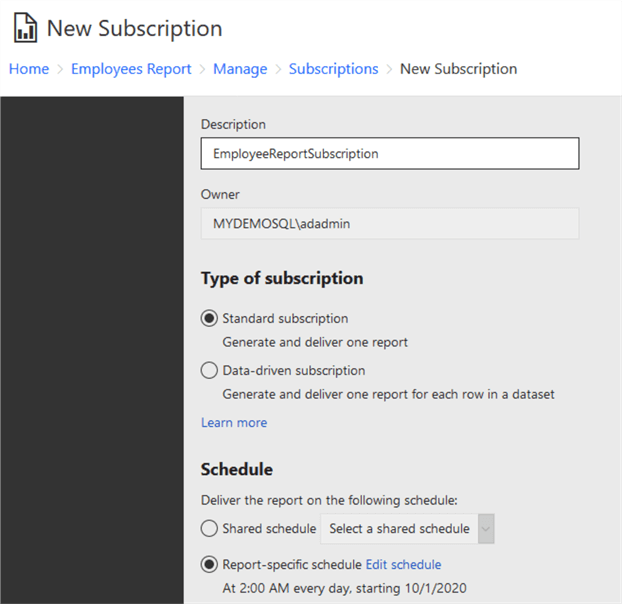The height and width of the screenshot is (604, 622).
Task: Click the Edit schedule link
Action: [403, 565]
